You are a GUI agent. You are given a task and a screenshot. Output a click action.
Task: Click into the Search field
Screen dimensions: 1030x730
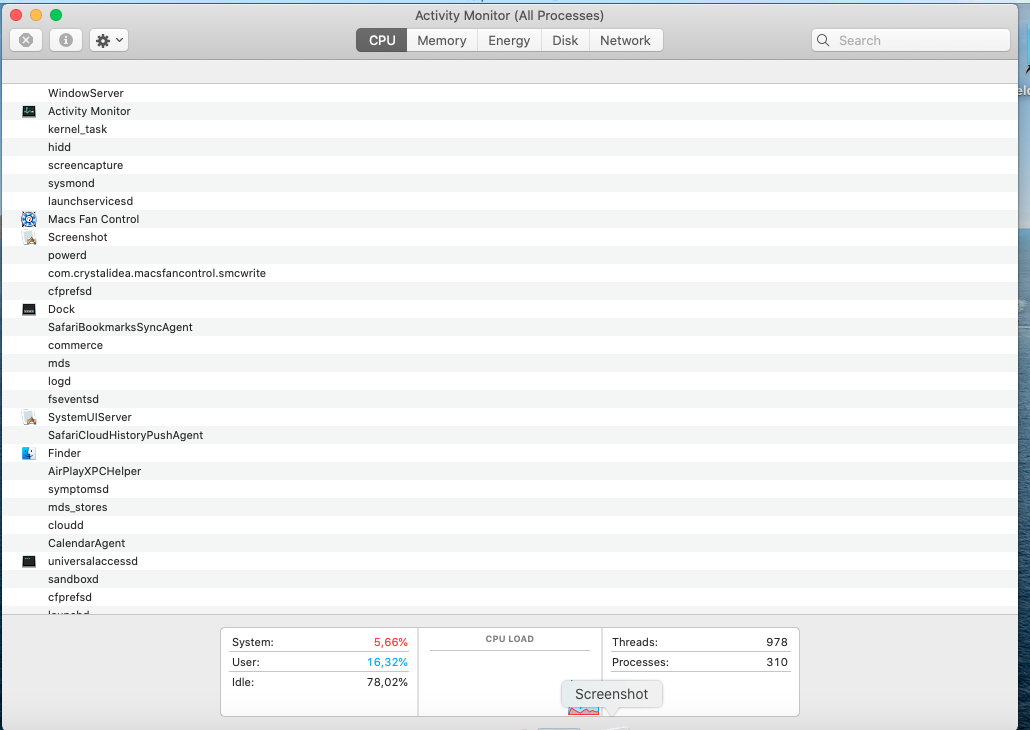[x=910, y=40]
